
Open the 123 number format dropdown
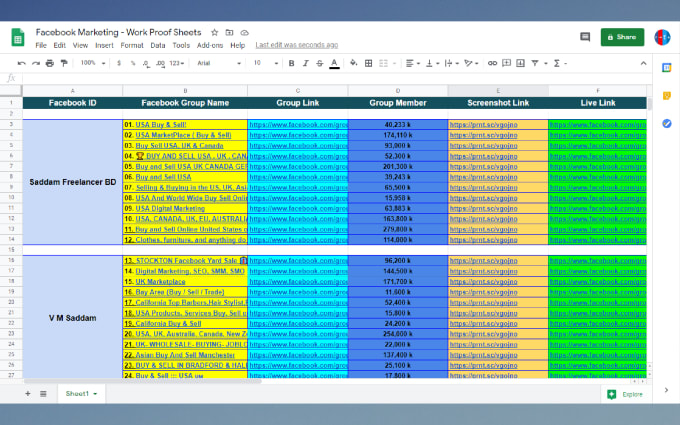[x=177, y=63]
